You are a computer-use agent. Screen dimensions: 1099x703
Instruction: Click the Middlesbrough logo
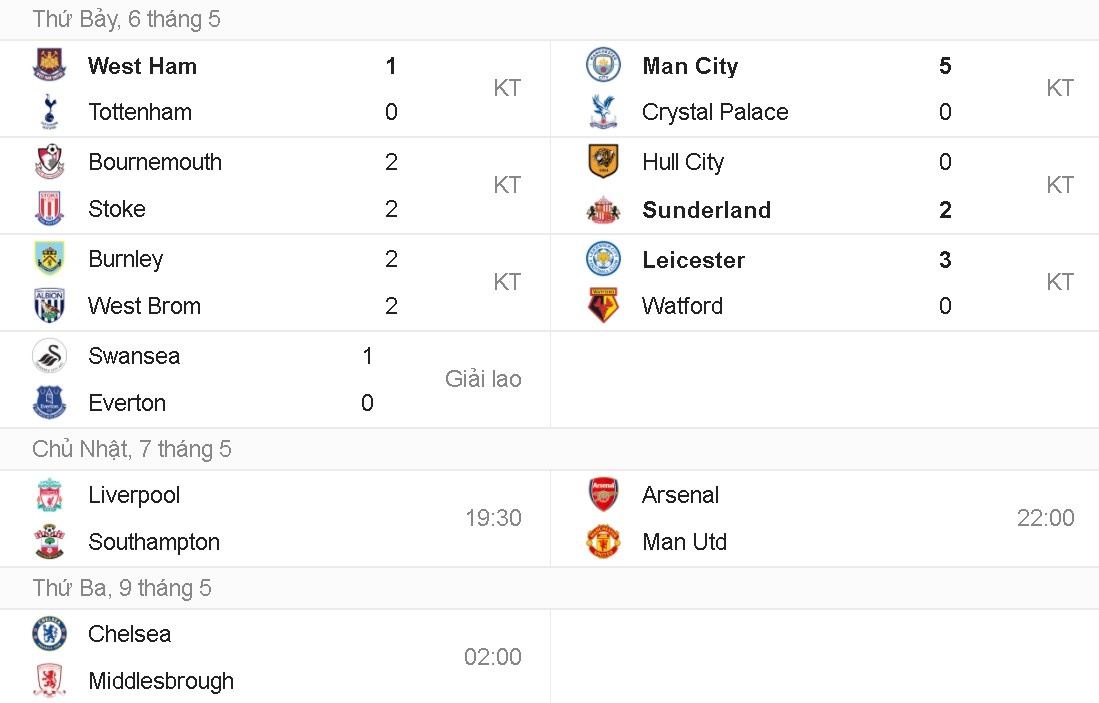pos(50,681)
